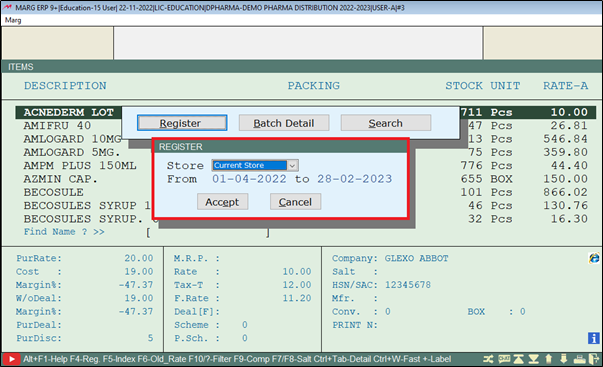Click HSN/SAC code 12345678
Viewport: 603px width, 367px height.
click(x=408, y=285)
